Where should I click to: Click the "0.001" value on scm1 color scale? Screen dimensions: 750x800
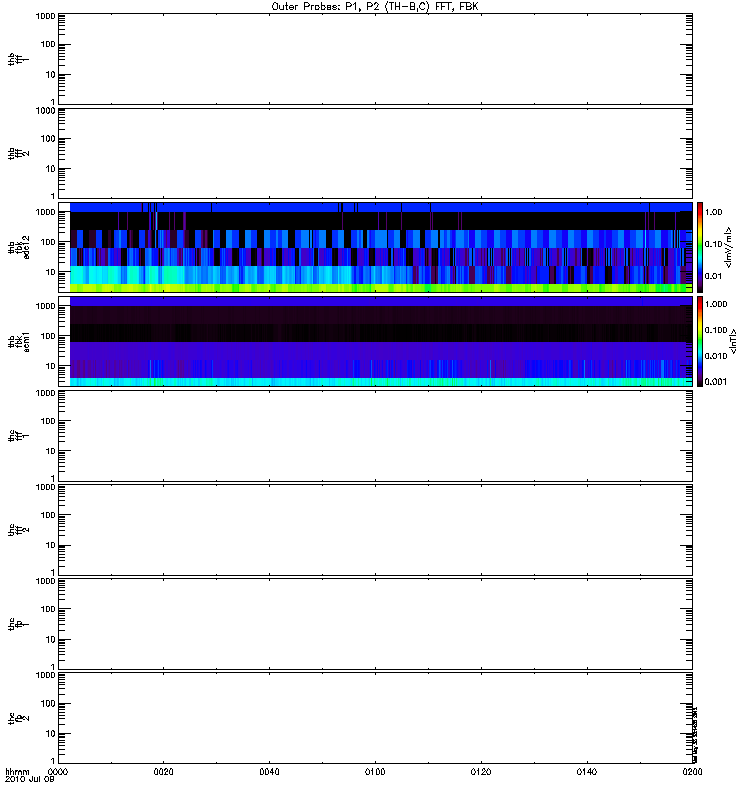coord(716,382)
